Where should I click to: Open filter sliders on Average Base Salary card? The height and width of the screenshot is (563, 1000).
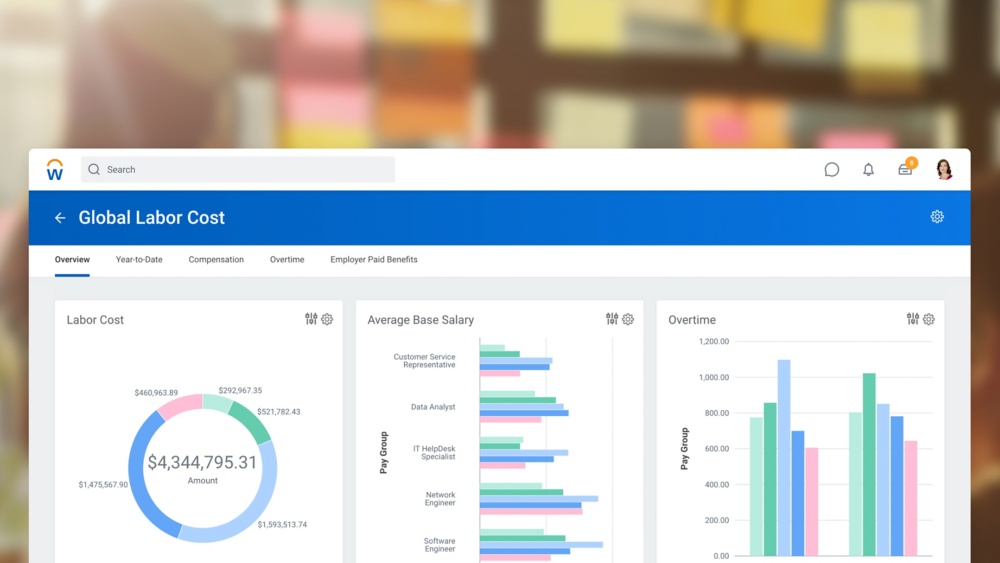point(612,319)
